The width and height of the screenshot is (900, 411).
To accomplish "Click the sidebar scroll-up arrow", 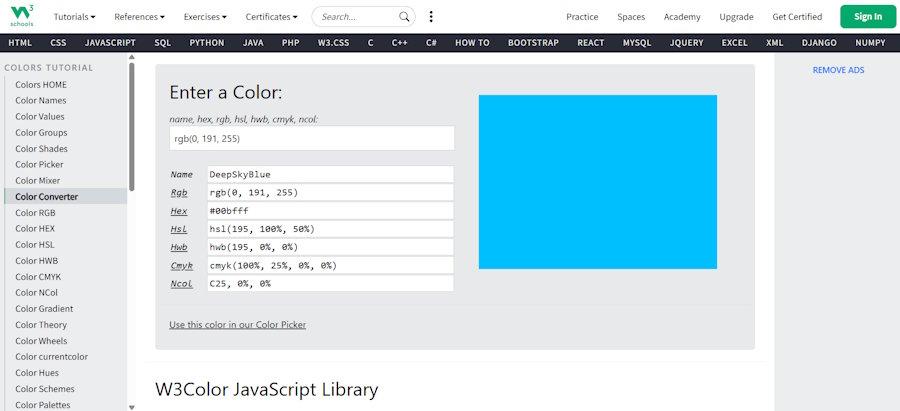I will tap(131, 57).
